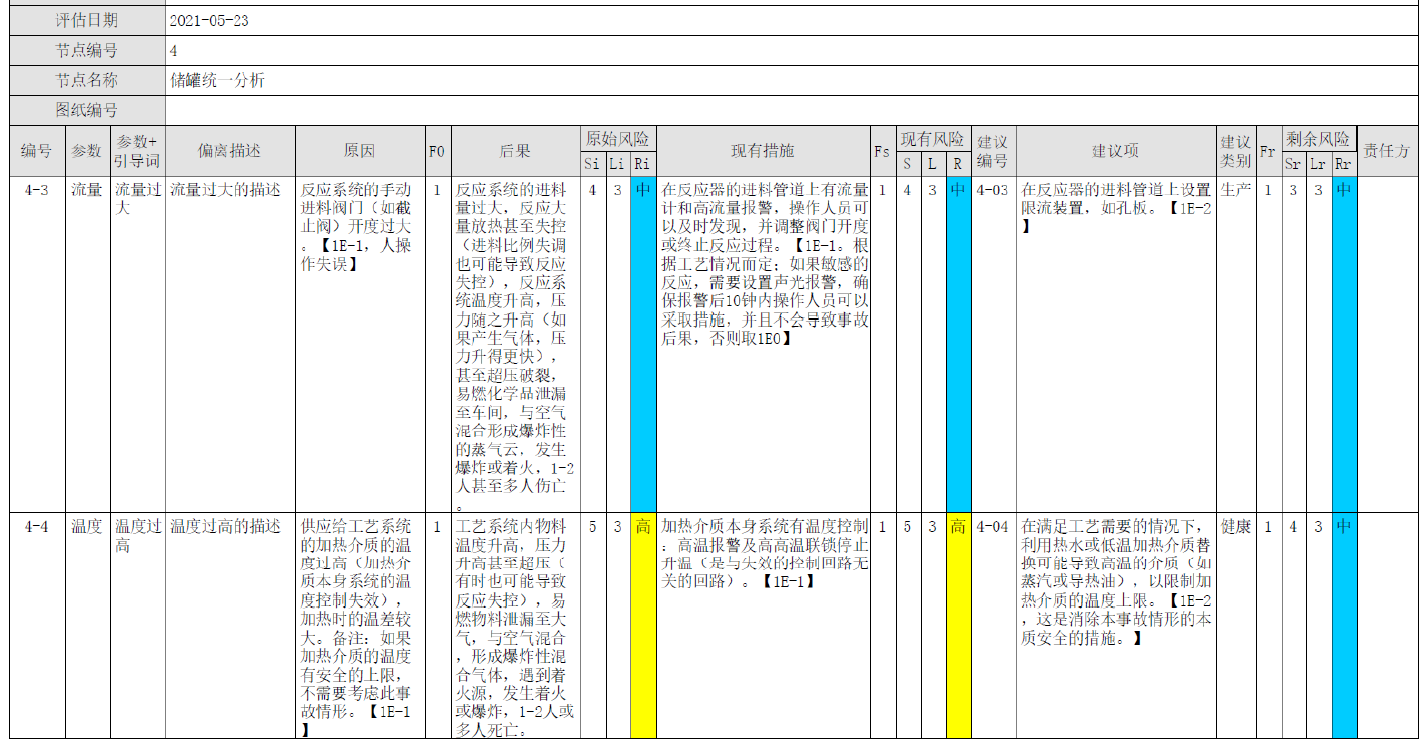The width and height of the screenshot is (1428, 746).
Task: Click the date value 2021-05-23
Action: (209, 20)
